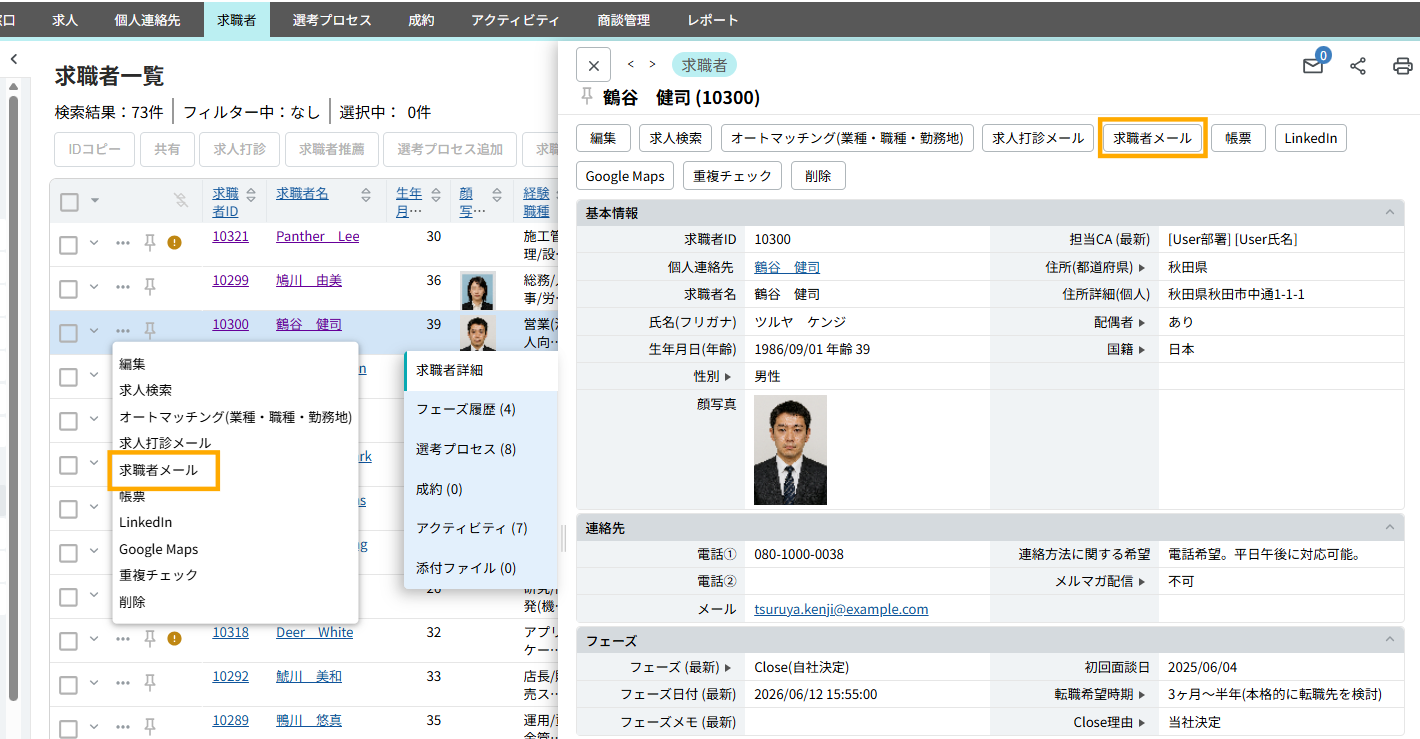Collapse the 基本情報 section

(1388, 213)
